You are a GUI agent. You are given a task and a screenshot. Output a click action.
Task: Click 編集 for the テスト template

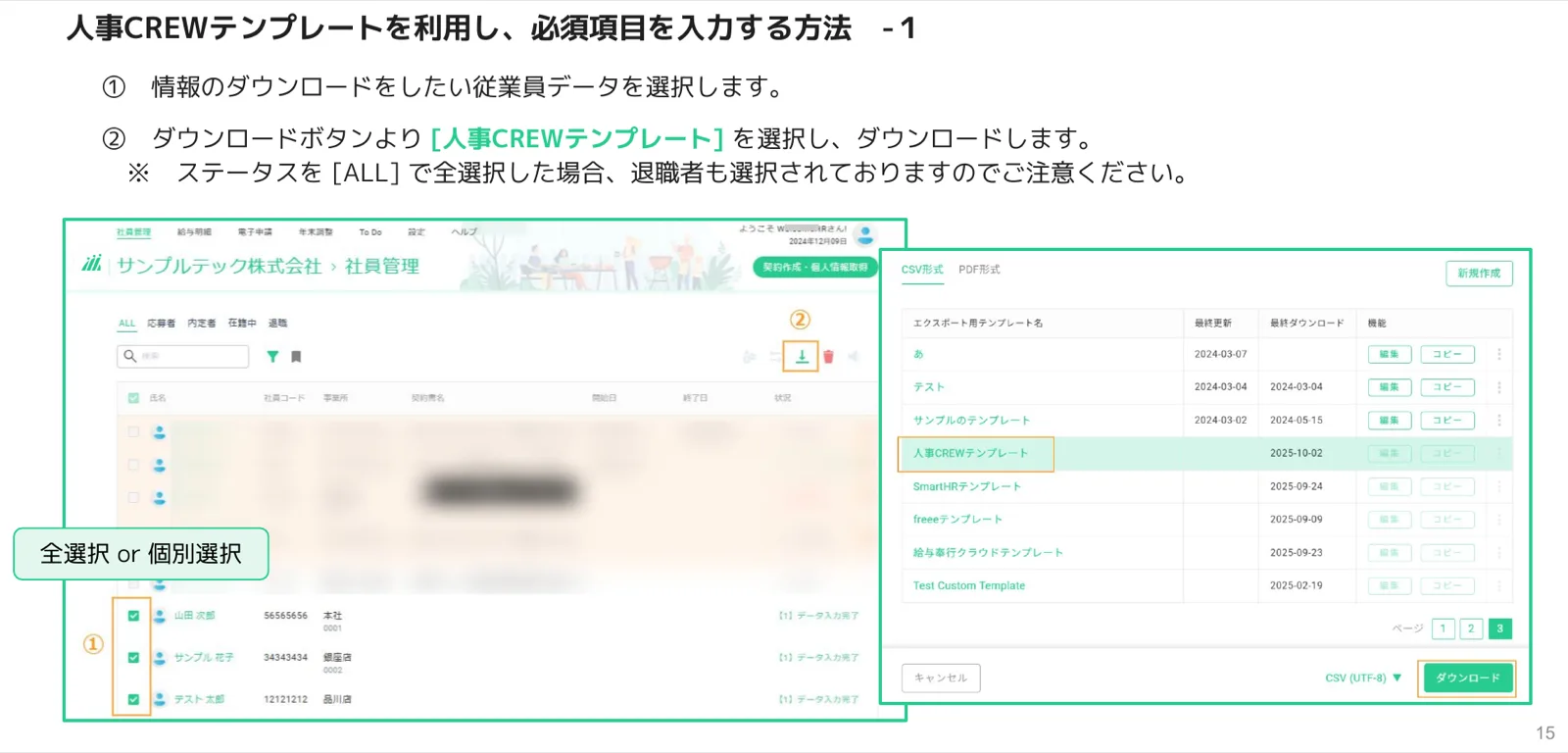1390,387
